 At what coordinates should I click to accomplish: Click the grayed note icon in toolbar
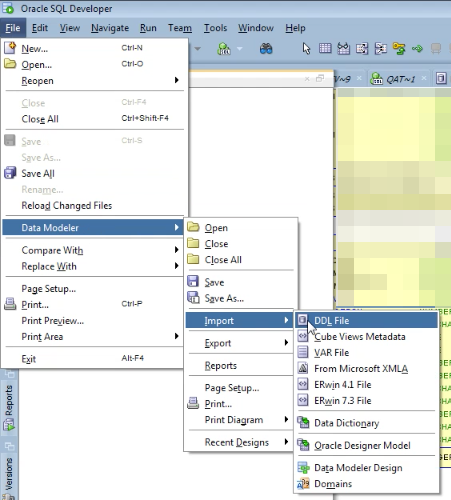click(436, 49)
